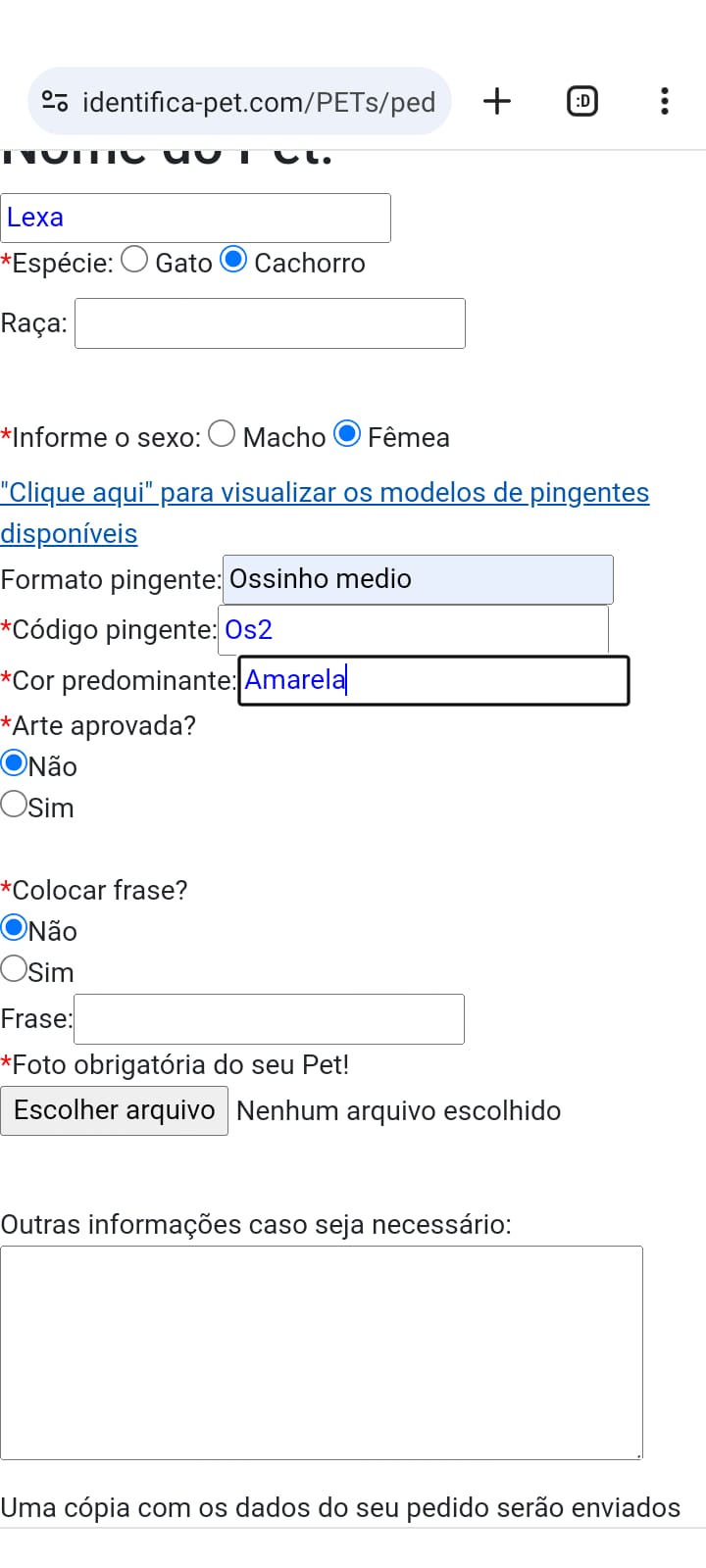Click the Código pingente field
The image size is (706, 1568).
tap(413, 629)
